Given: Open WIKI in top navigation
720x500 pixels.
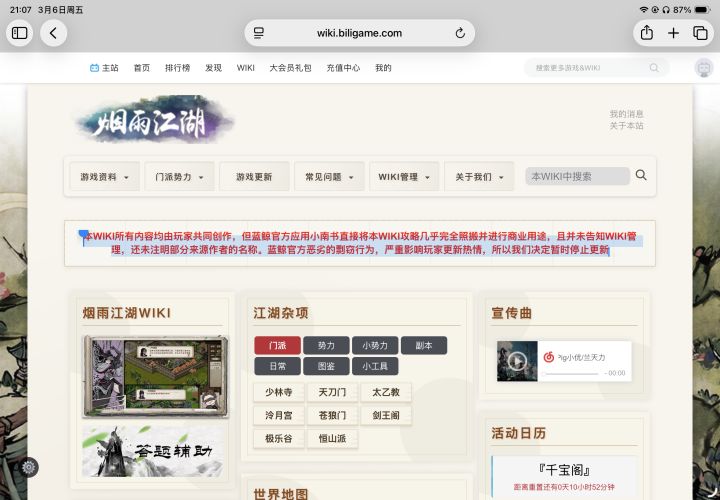Looking at the screenshot, I should [246, 68].
